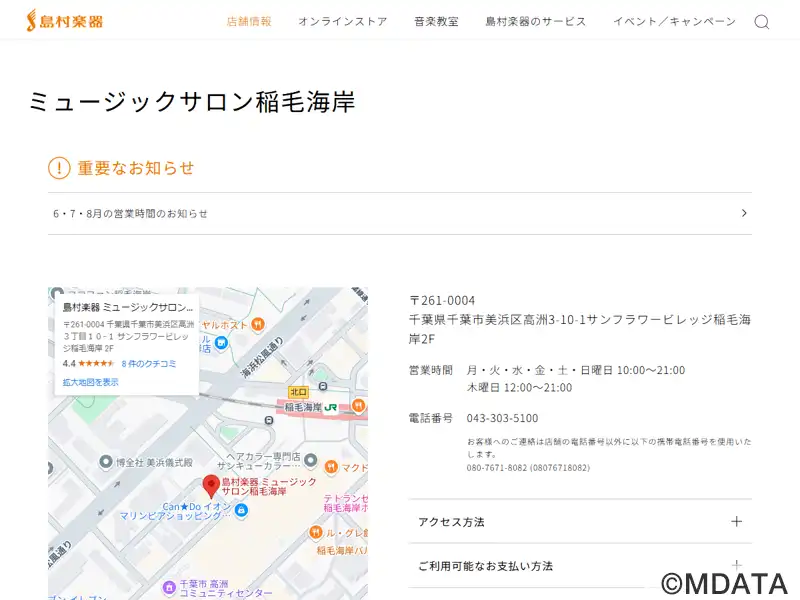Image resolution: width=800 pixels, height=600 pixels.
Task: Open イベント／キャンペーン menu
Action: [674, 21]
